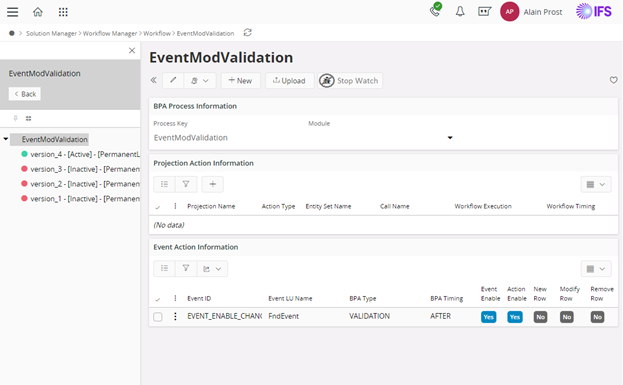Navigate to Workflow Manager breadcrumb

click(x=110, y=33)
